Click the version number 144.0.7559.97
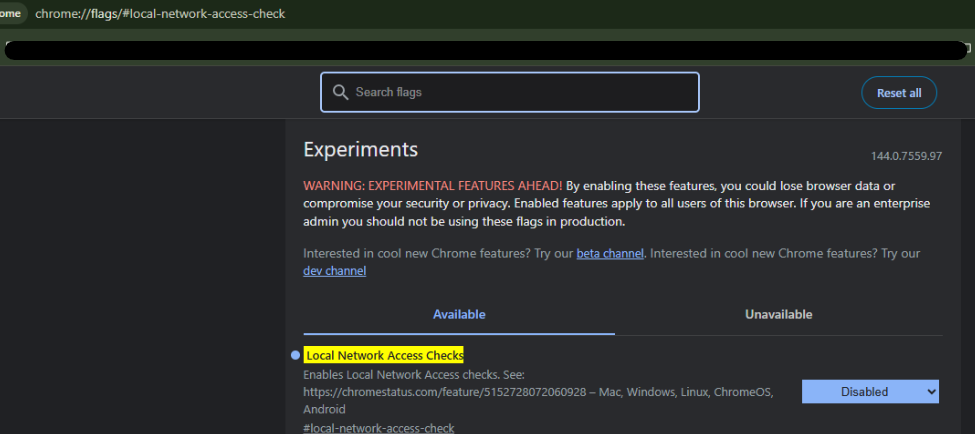975x434 pixels. [x=906, y=157]
